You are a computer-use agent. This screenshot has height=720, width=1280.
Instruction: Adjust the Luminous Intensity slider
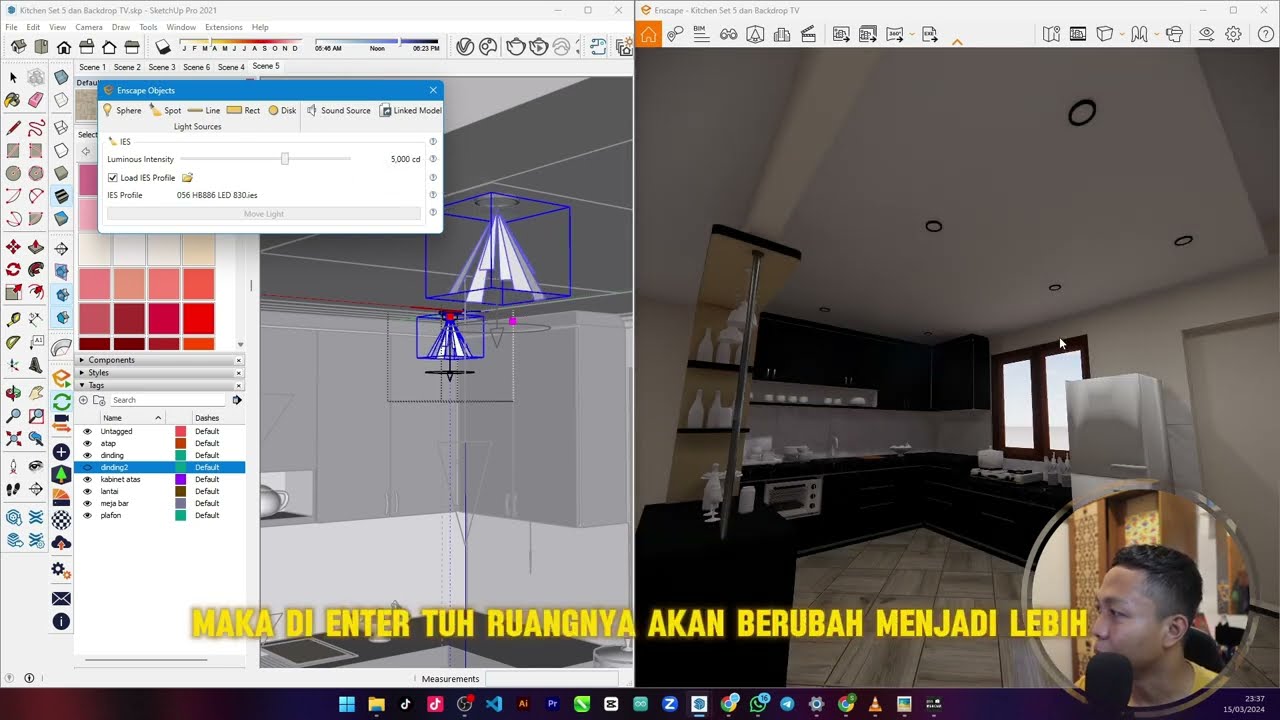pyautogui.click(x=285, y=159)
